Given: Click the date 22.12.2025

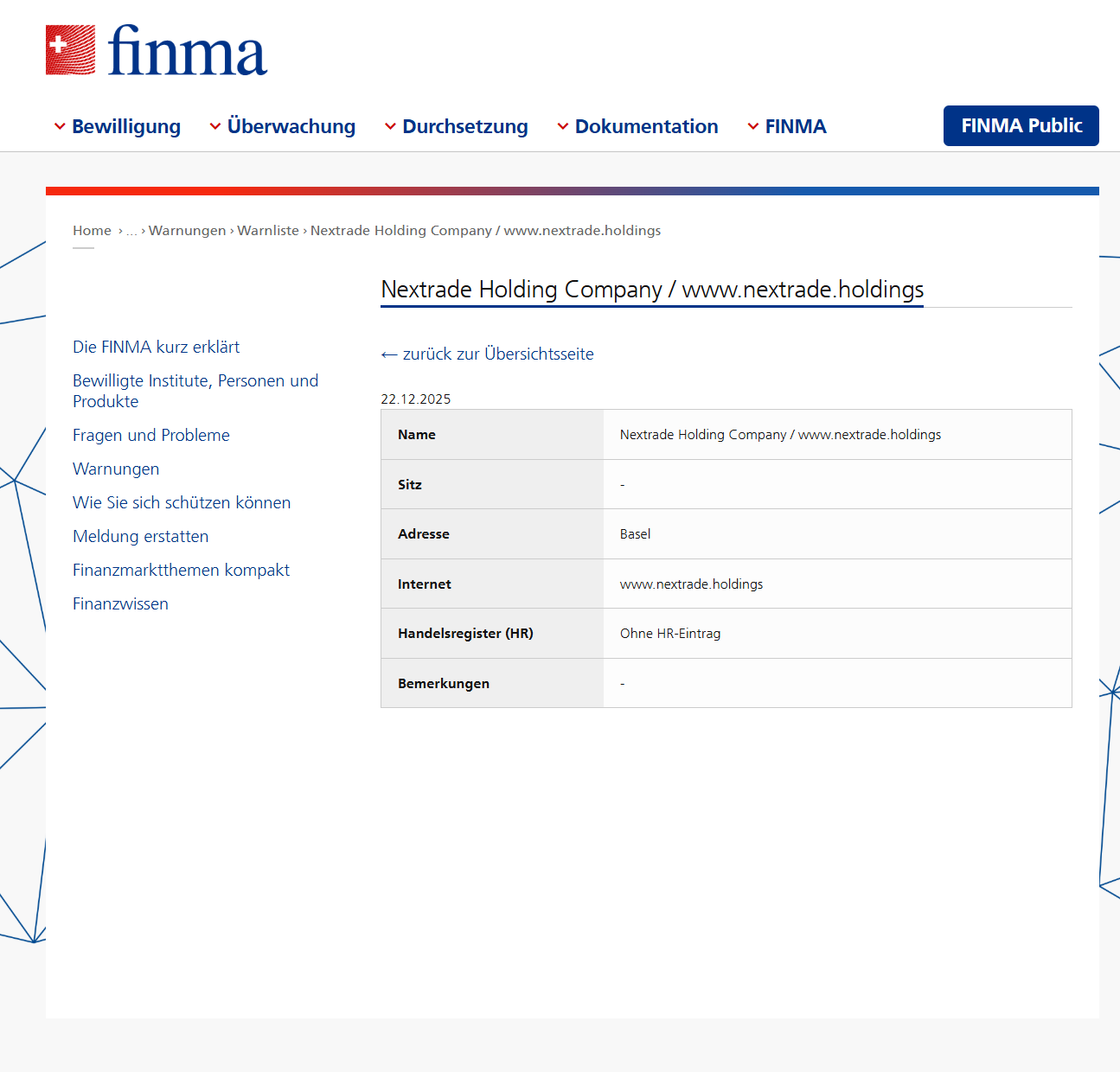Looking at the screenshot, I should (416, 399).
